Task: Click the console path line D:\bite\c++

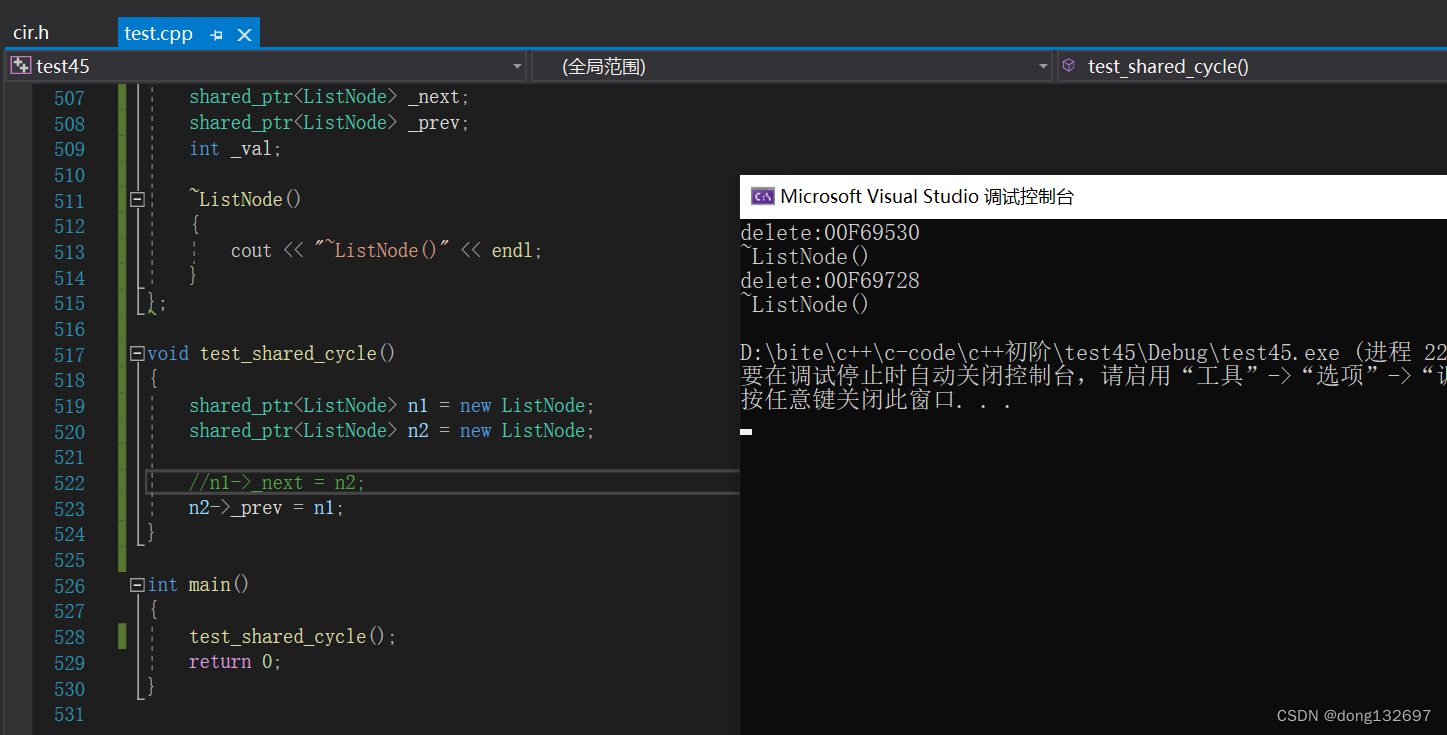Action: (1093, 353)
